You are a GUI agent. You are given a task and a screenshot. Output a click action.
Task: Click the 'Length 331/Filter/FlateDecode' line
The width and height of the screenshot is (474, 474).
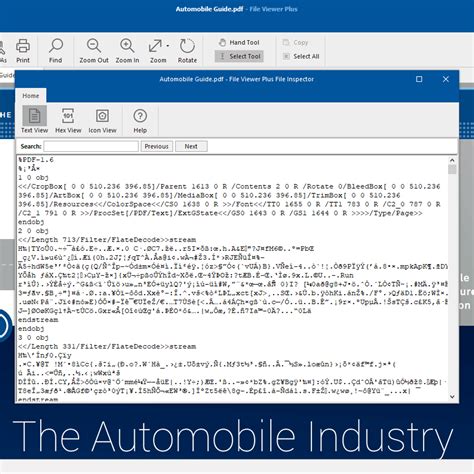tap(107, 346)
